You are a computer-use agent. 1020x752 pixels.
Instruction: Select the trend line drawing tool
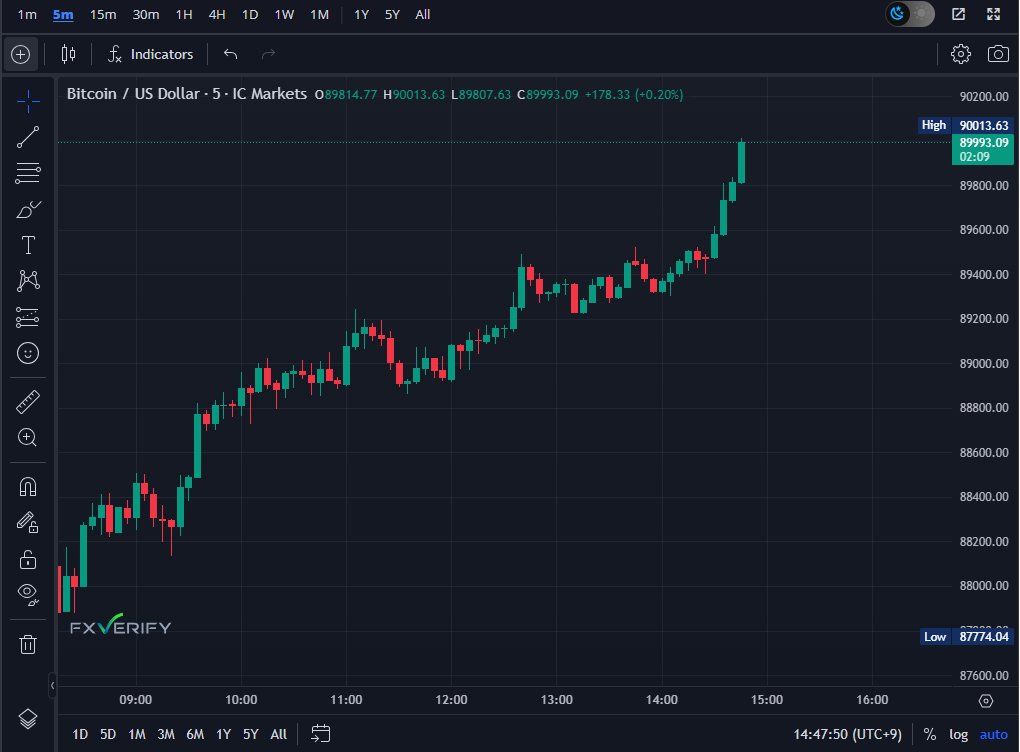[x=28, y=137]
